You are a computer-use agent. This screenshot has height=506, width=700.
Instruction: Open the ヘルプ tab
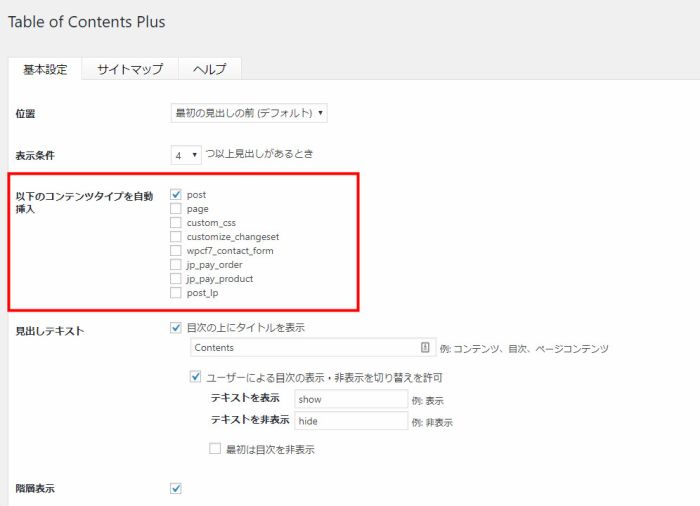tap(210, 69)
